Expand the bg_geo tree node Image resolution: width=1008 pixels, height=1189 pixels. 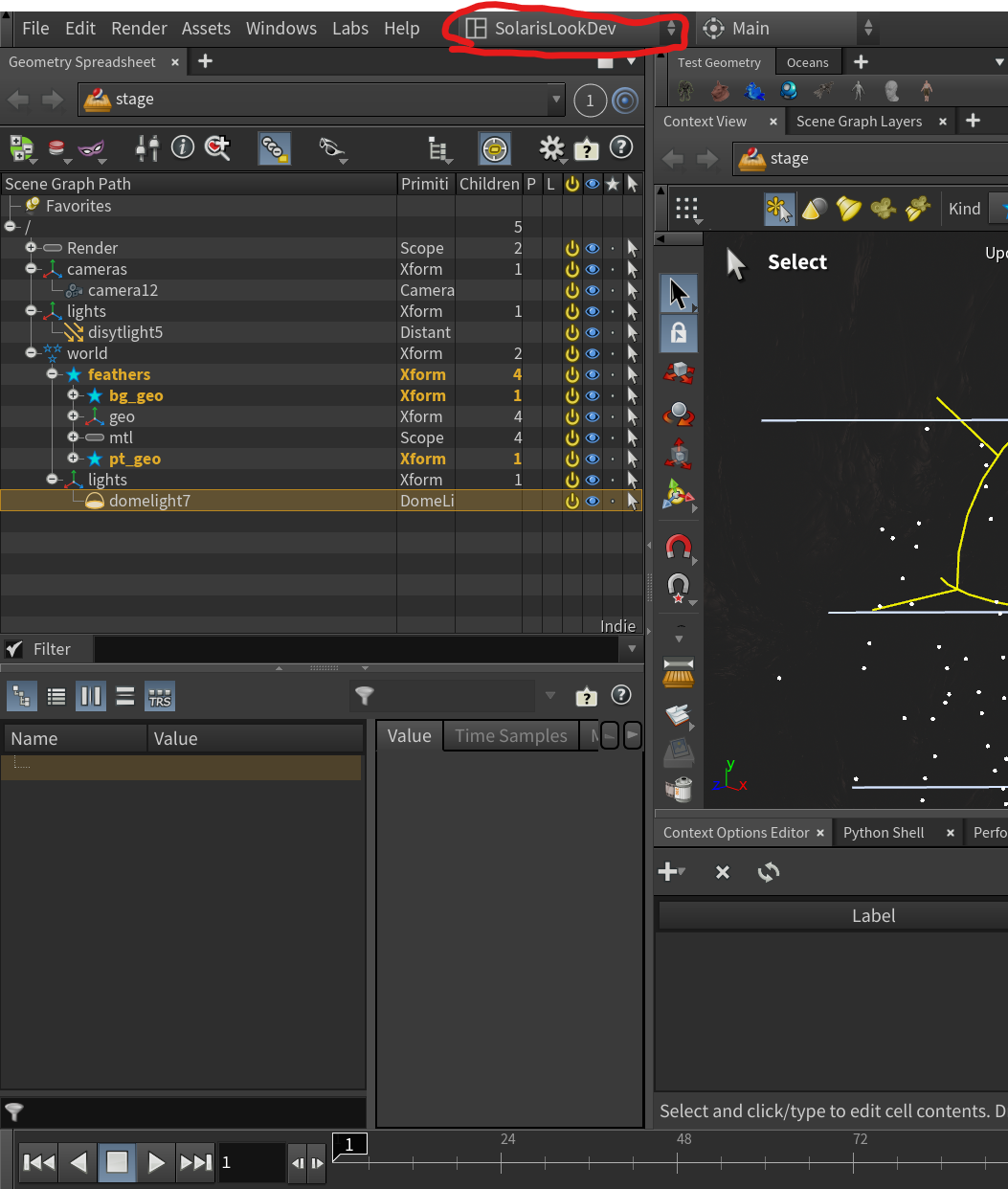pos(73,395)
